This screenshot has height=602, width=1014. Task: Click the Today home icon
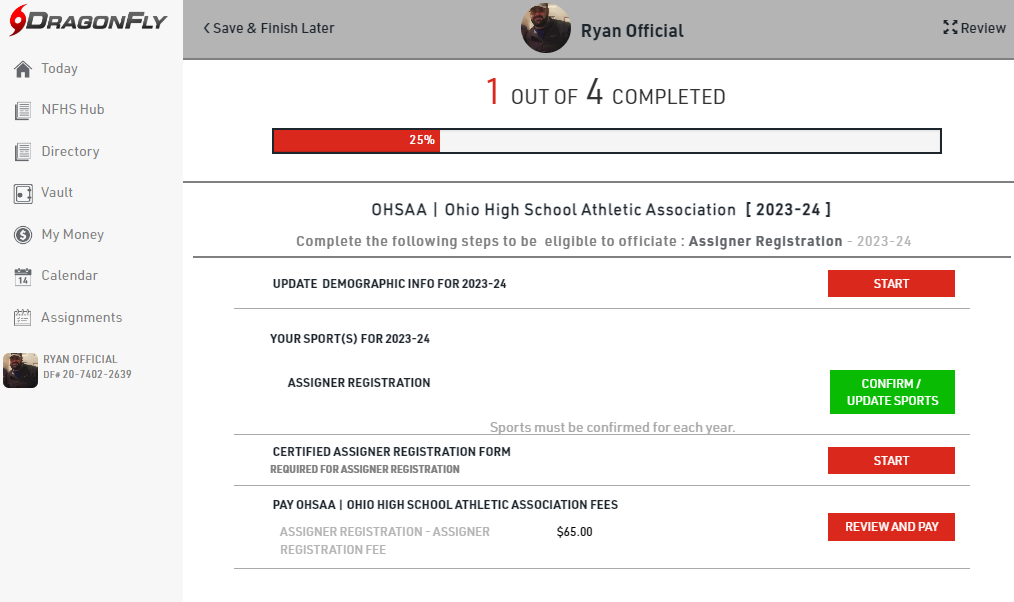pos(23,69)
